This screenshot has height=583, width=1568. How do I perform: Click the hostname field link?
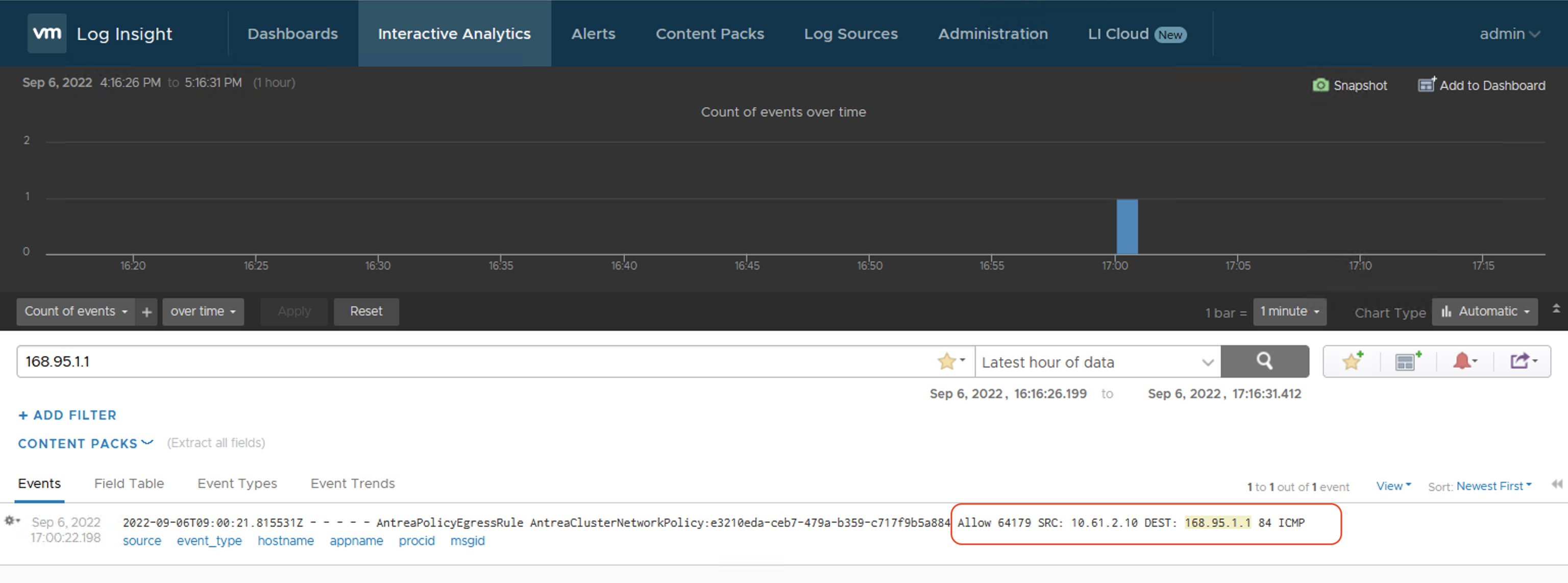pyautogui.click(x=285, y=541)
